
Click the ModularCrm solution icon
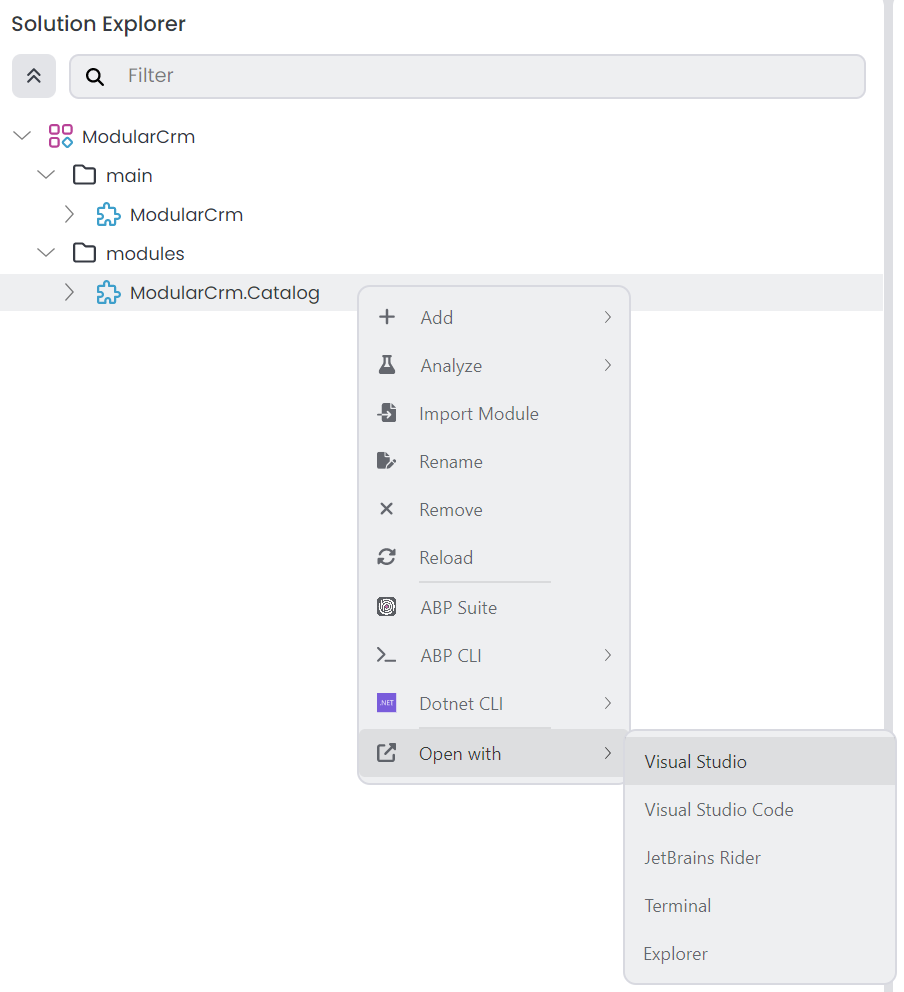(61, 137)
